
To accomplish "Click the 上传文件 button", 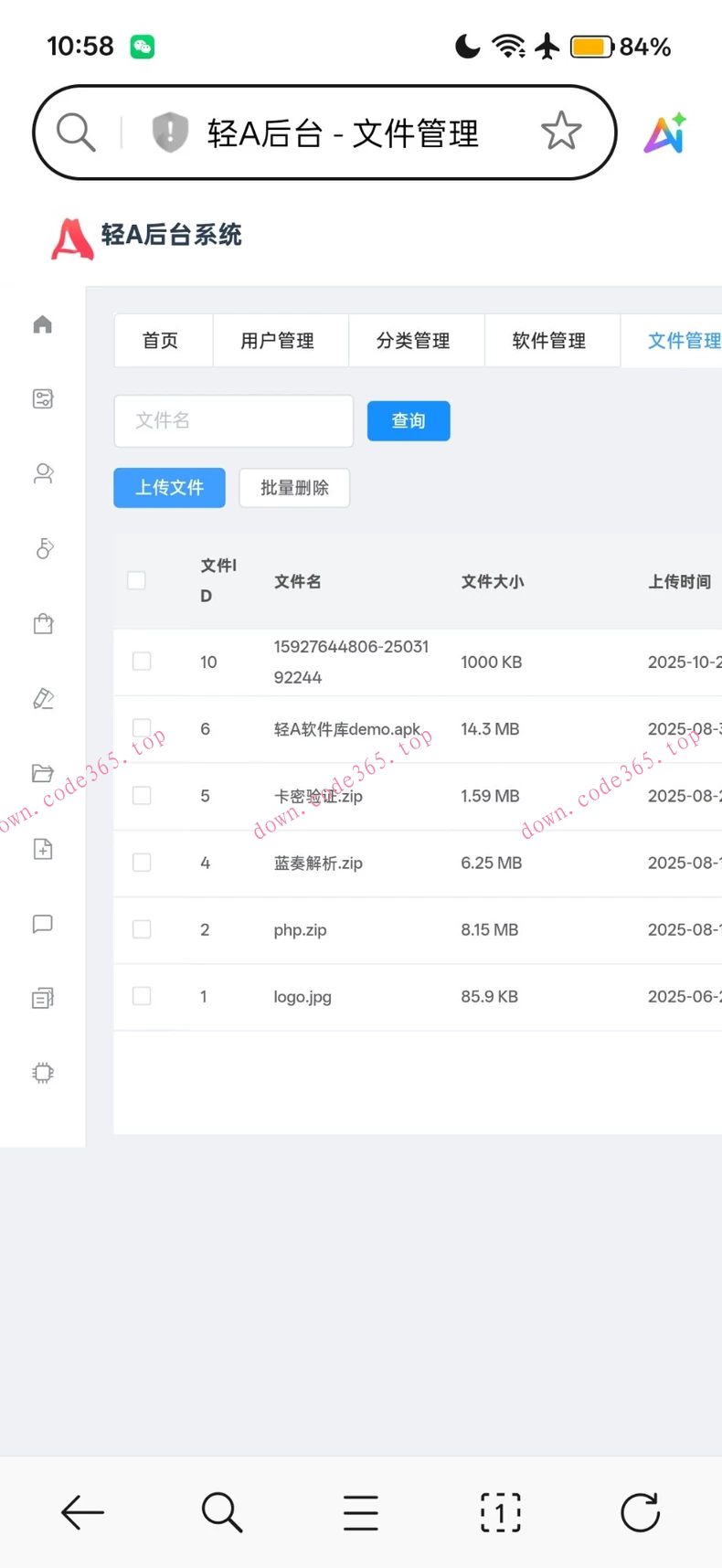I will [169, 488].
